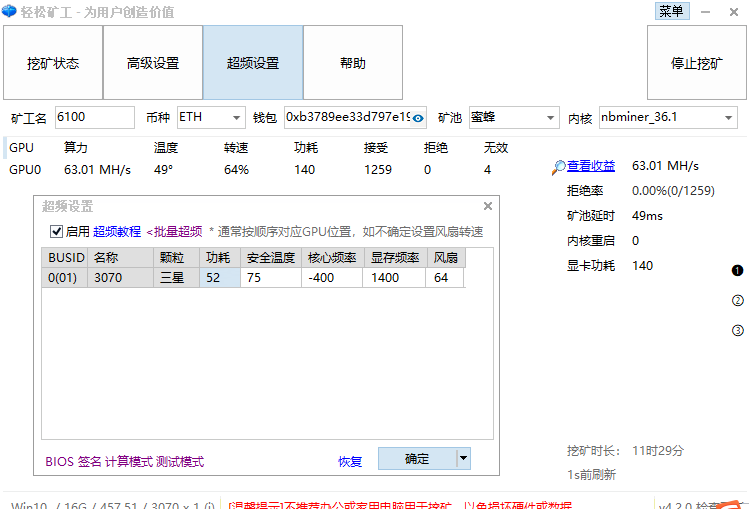Click the 显存频率 column header
The height and width of the screenshot is (509, 749).
[x=395, y=258]
